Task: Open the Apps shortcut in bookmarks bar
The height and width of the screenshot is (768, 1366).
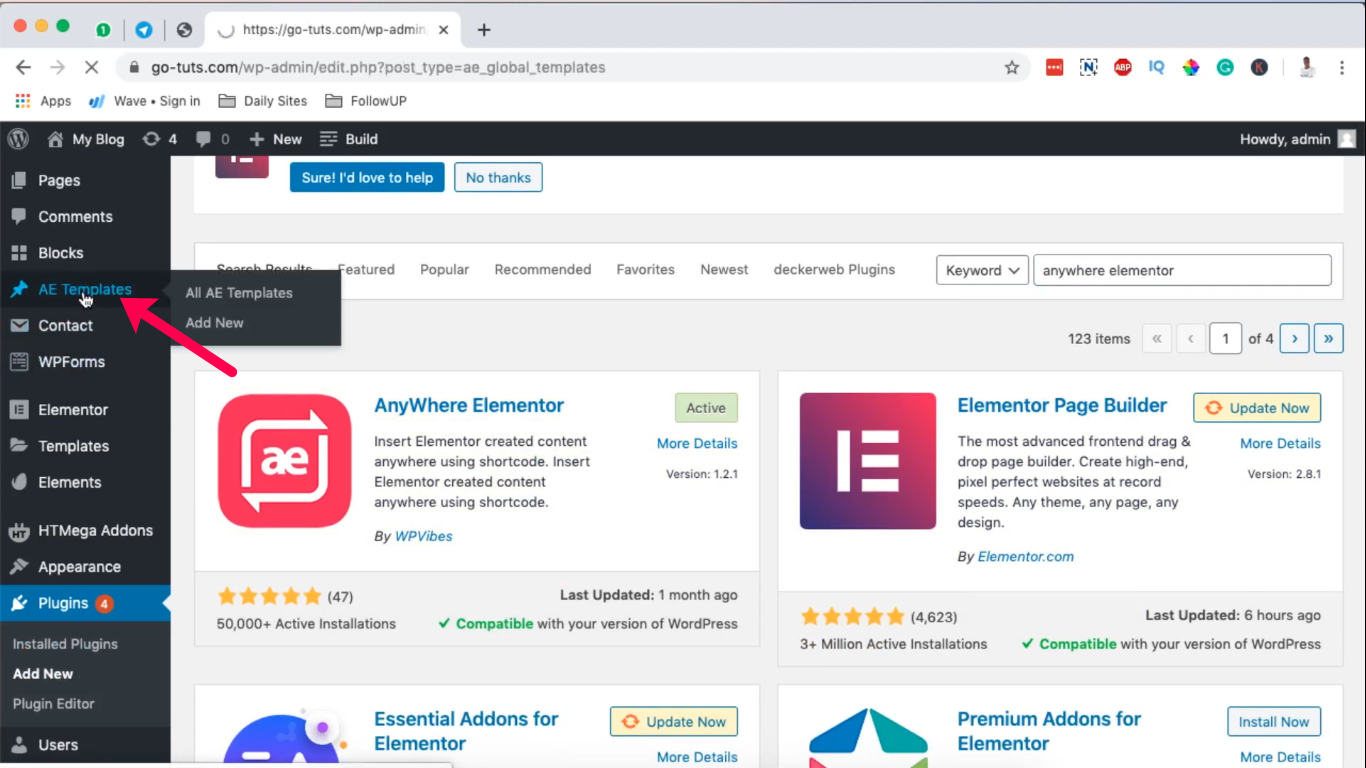Action: point(43,101)
